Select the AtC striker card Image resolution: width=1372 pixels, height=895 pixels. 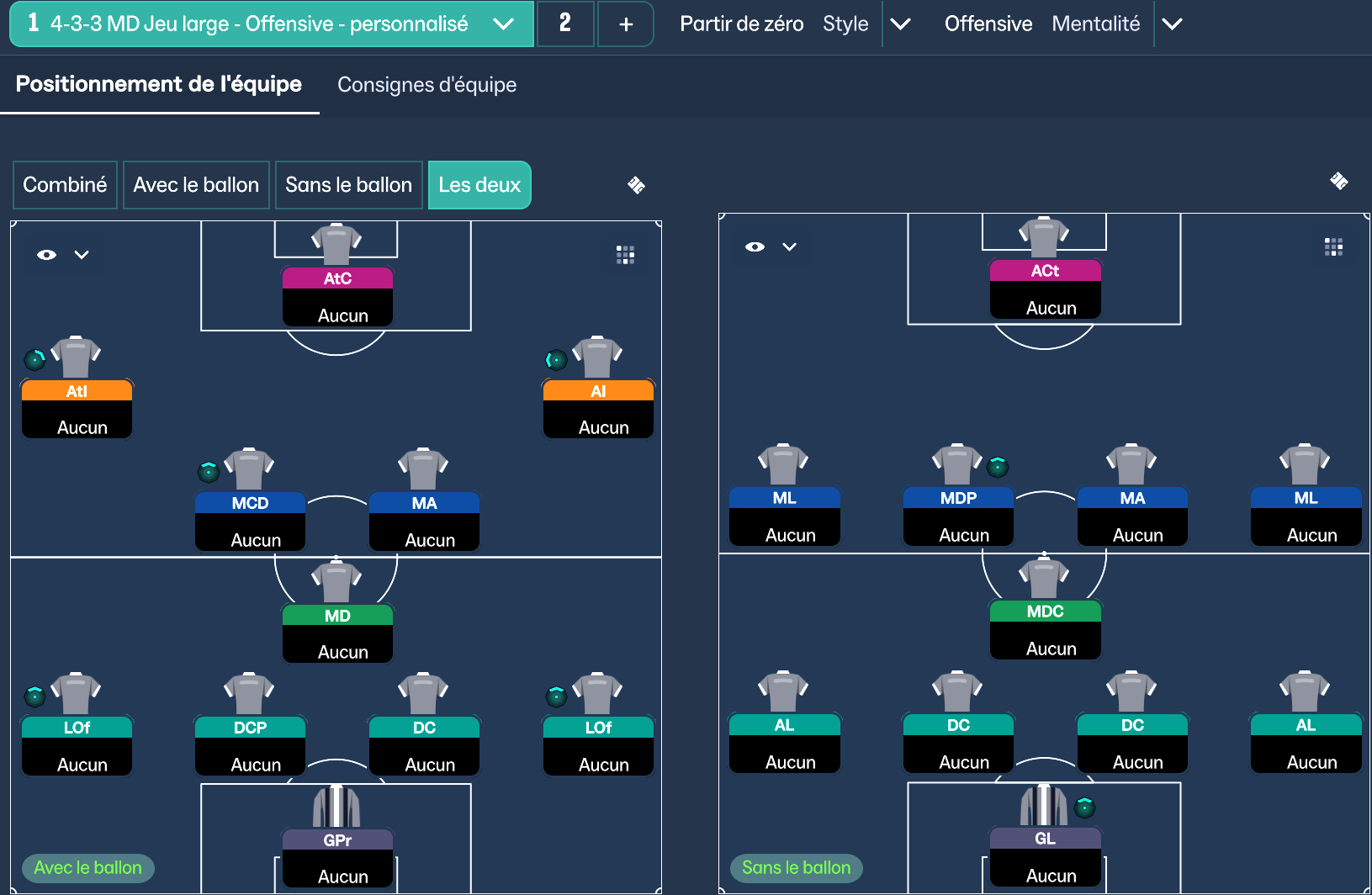(x=337, y=296)
